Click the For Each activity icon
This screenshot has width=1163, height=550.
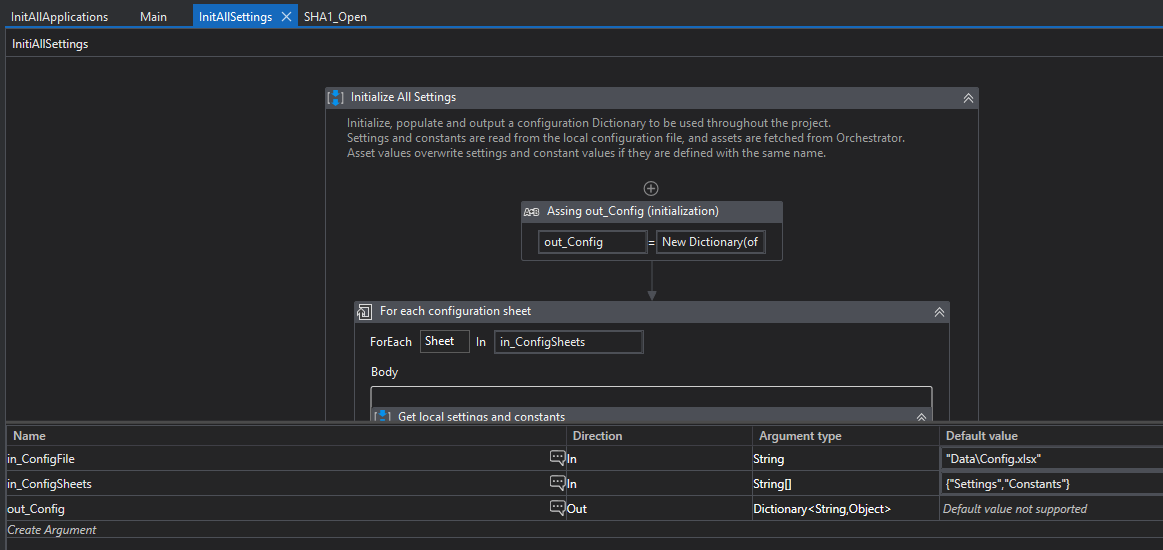click(x=366, y=312)
